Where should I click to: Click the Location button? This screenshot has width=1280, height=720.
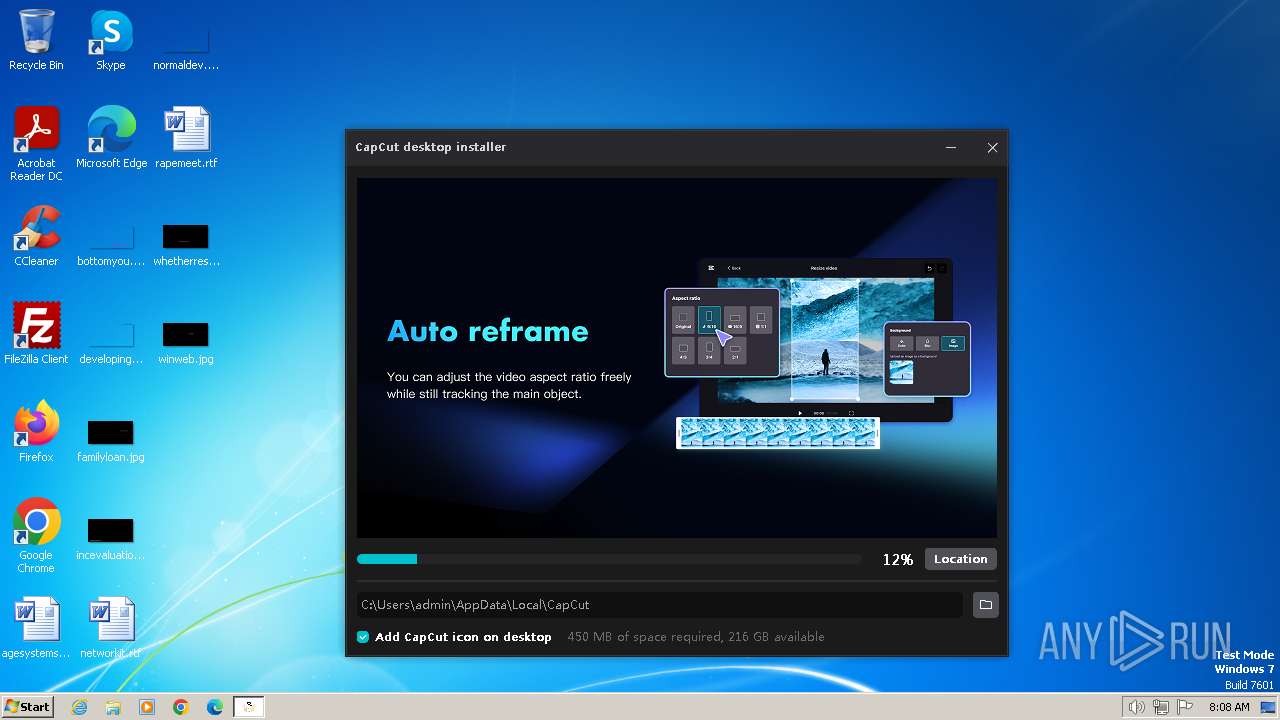tap(960, 559)
